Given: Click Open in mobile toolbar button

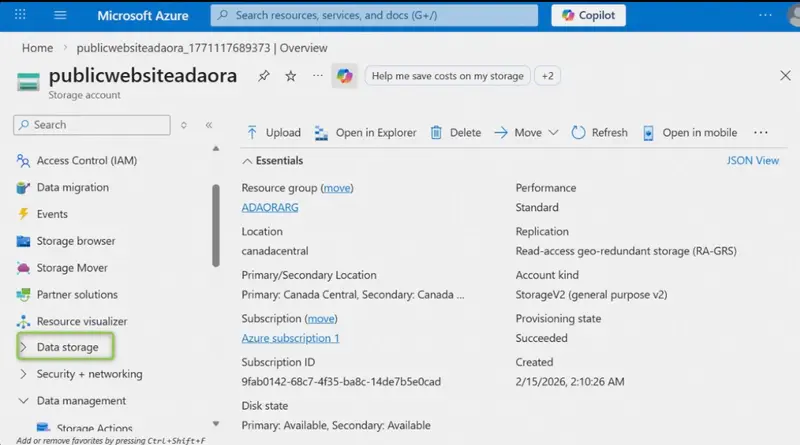Looking at the screenshot, I should (x=689, y=133).
